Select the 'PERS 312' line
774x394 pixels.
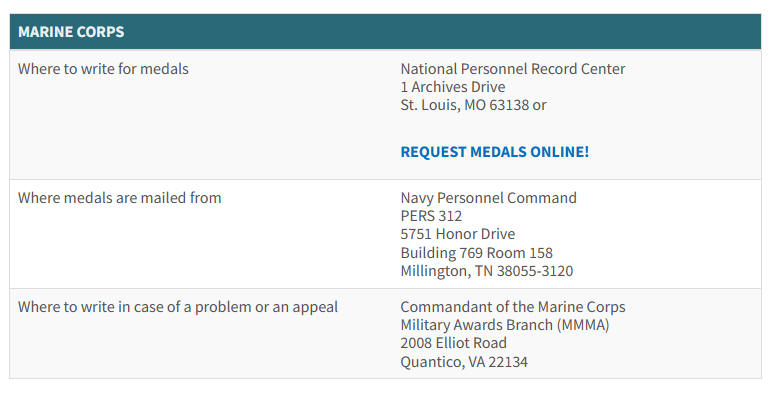point(431,216)
